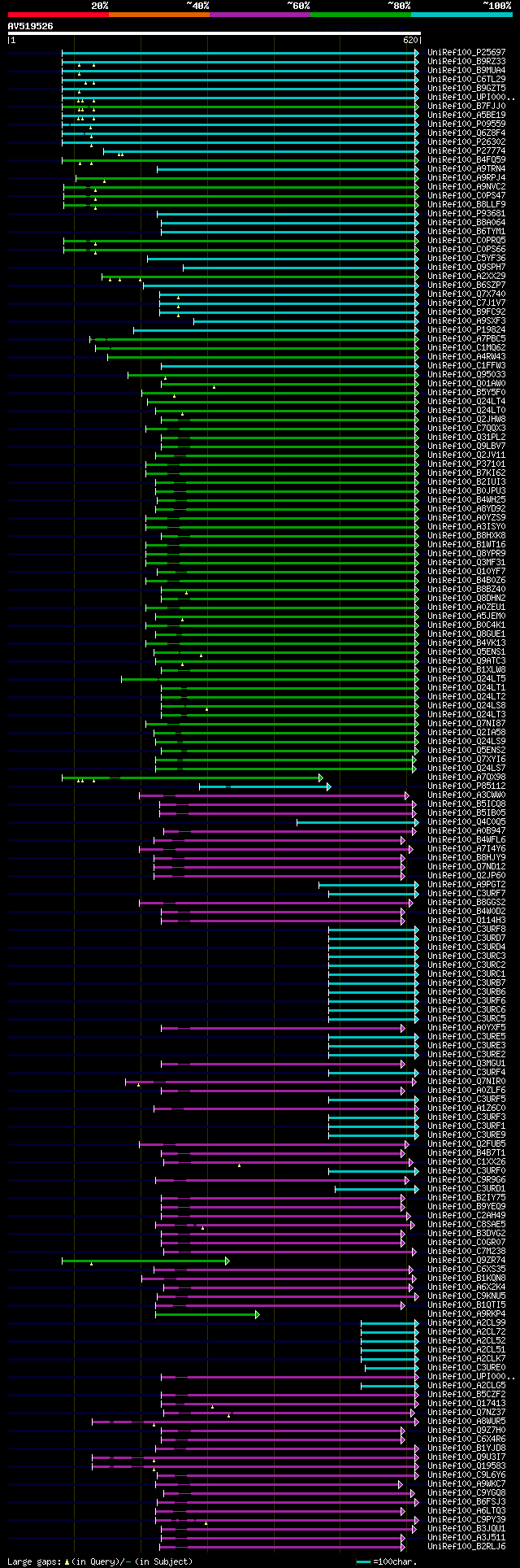The width and height of the screenshot is (520, 1568).
Task: Select the UniRef100_Q114H3 label
Action: pos(466,920)
